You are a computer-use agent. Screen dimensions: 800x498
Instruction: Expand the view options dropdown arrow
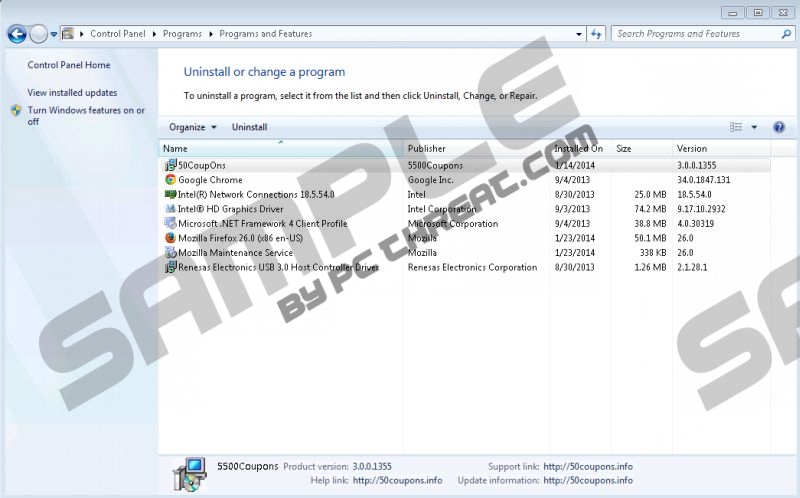(754, 127)
